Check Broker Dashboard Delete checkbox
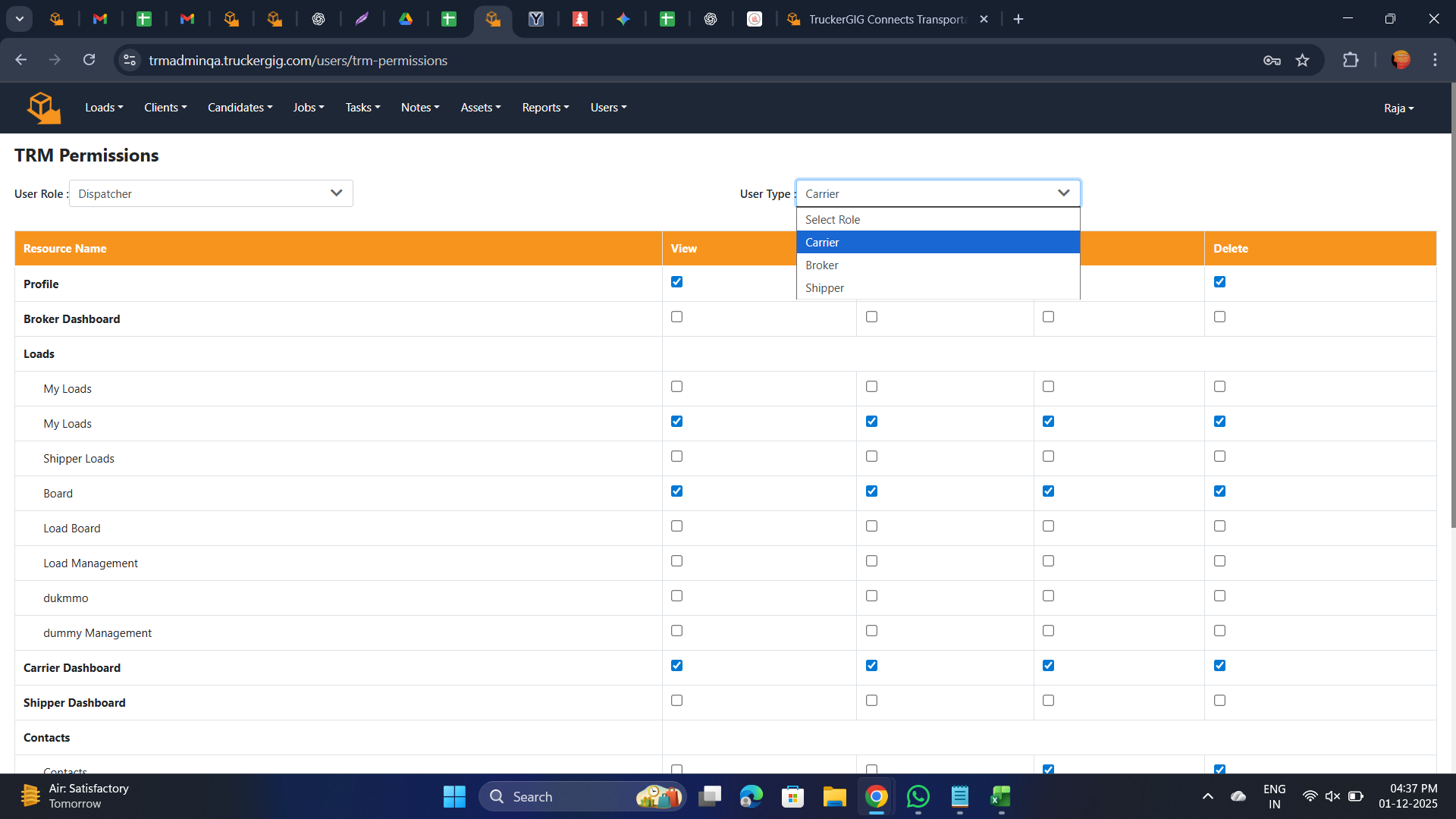The image size is (1456, 819). tap(1219, 317)
